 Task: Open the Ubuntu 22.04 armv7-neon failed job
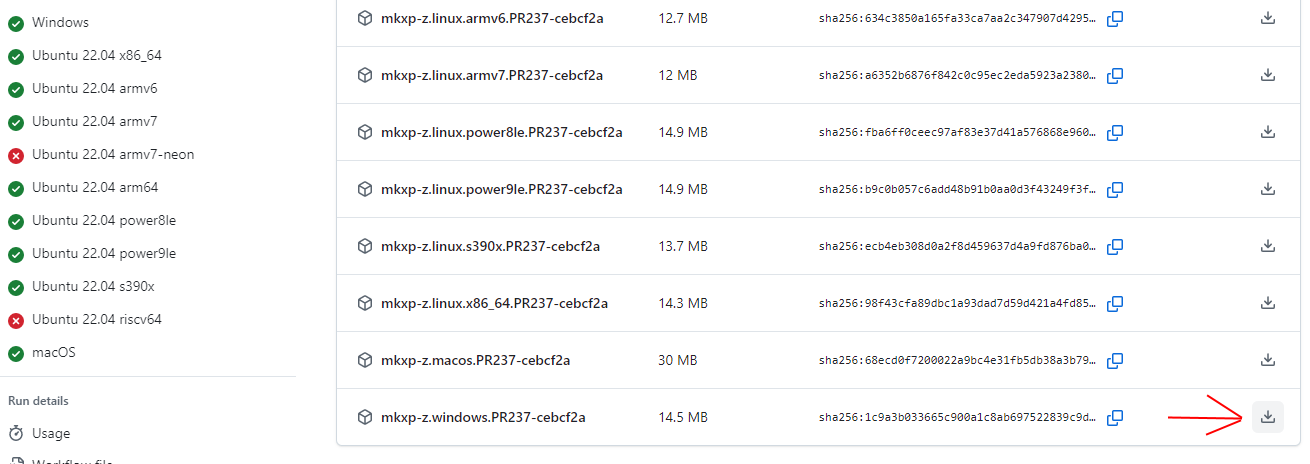coord(112,155)
